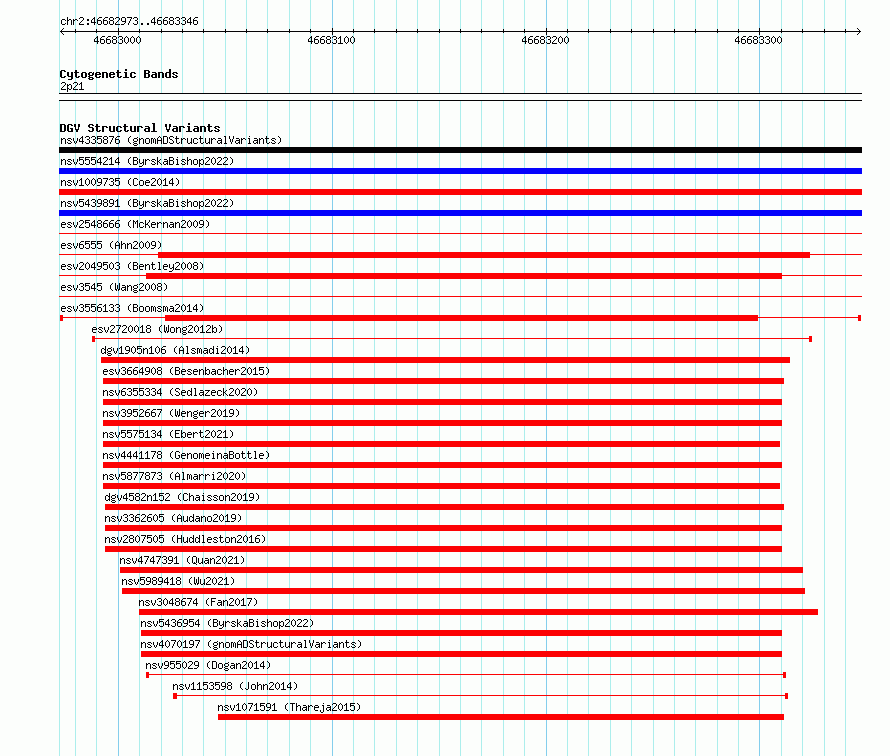Viewport: 890px width, 756px height.
Task: Click the chr2:46682973..46683346 coordinates text
Action: [x=129, y=21]
